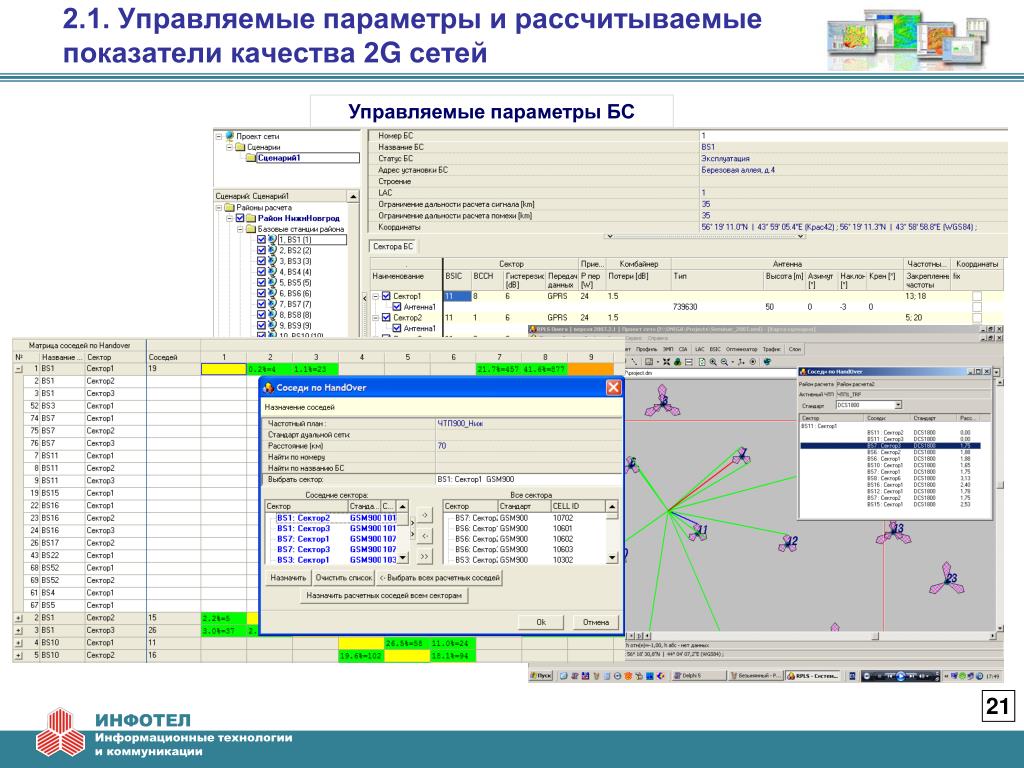Collapse the Базовые станции района node
1024x768 pixels.
(240, 229)
